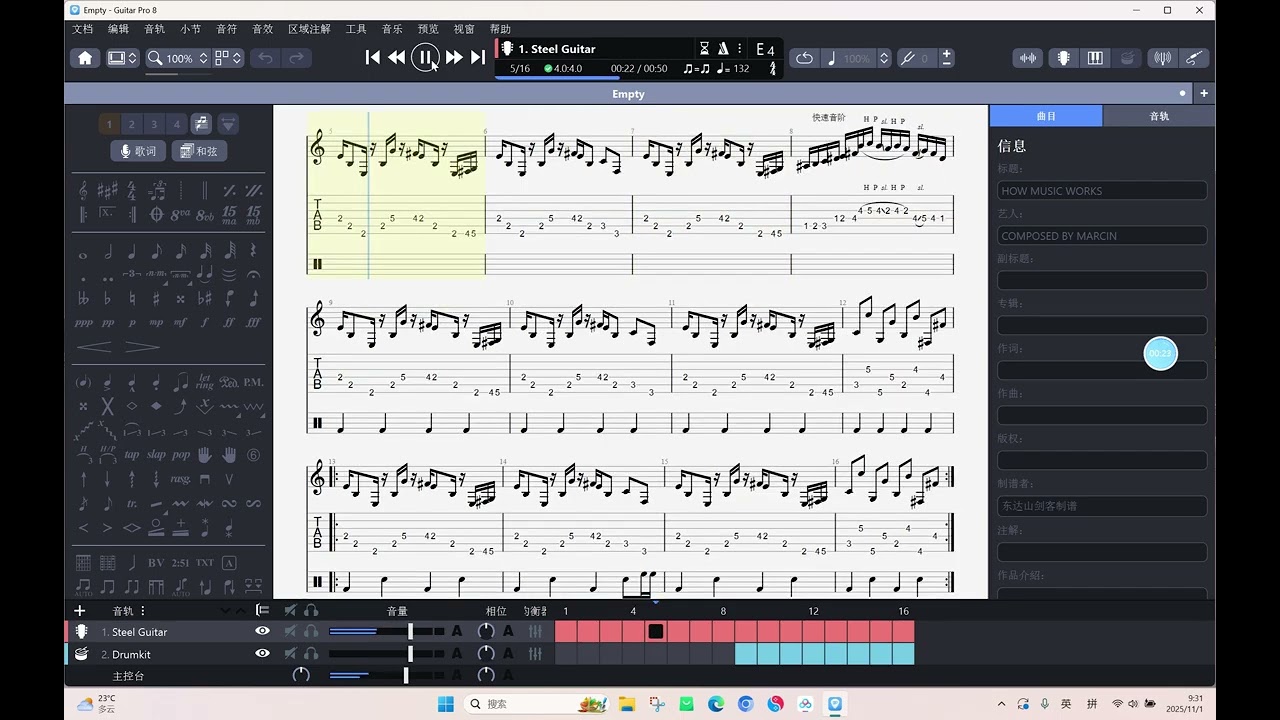The height and width of the screenshot is (720, 1280).
Task: Open the Windows Start menu
Action: [x=445, y=704]
